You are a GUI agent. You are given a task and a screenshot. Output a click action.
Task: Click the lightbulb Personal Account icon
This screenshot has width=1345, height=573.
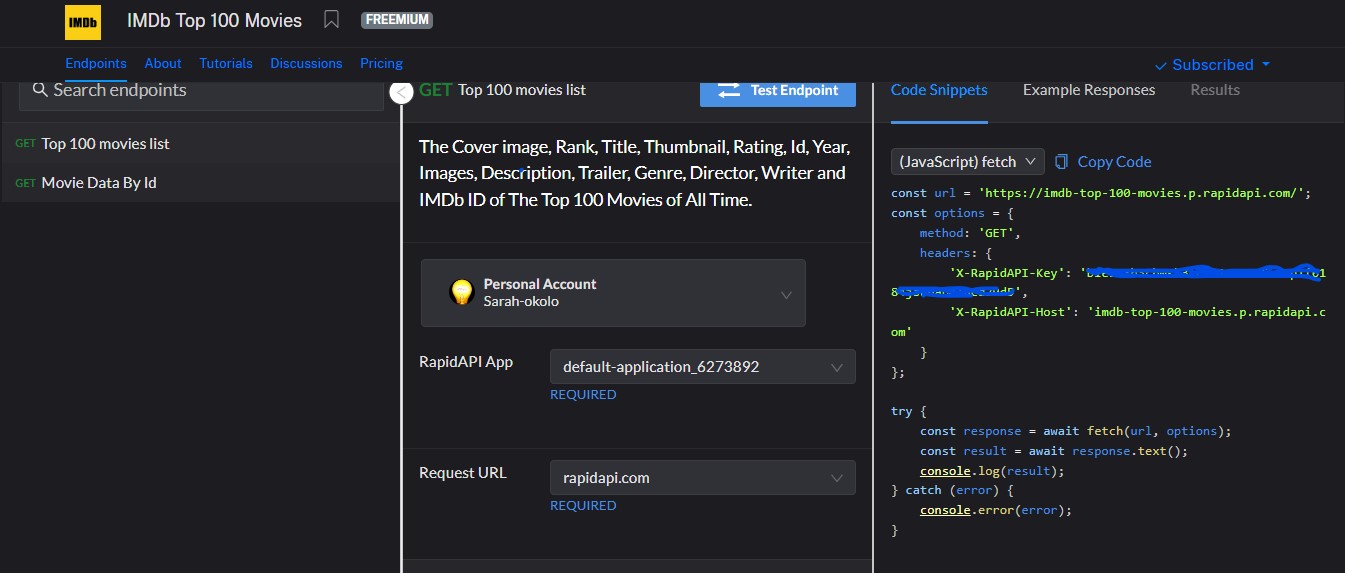461,292
